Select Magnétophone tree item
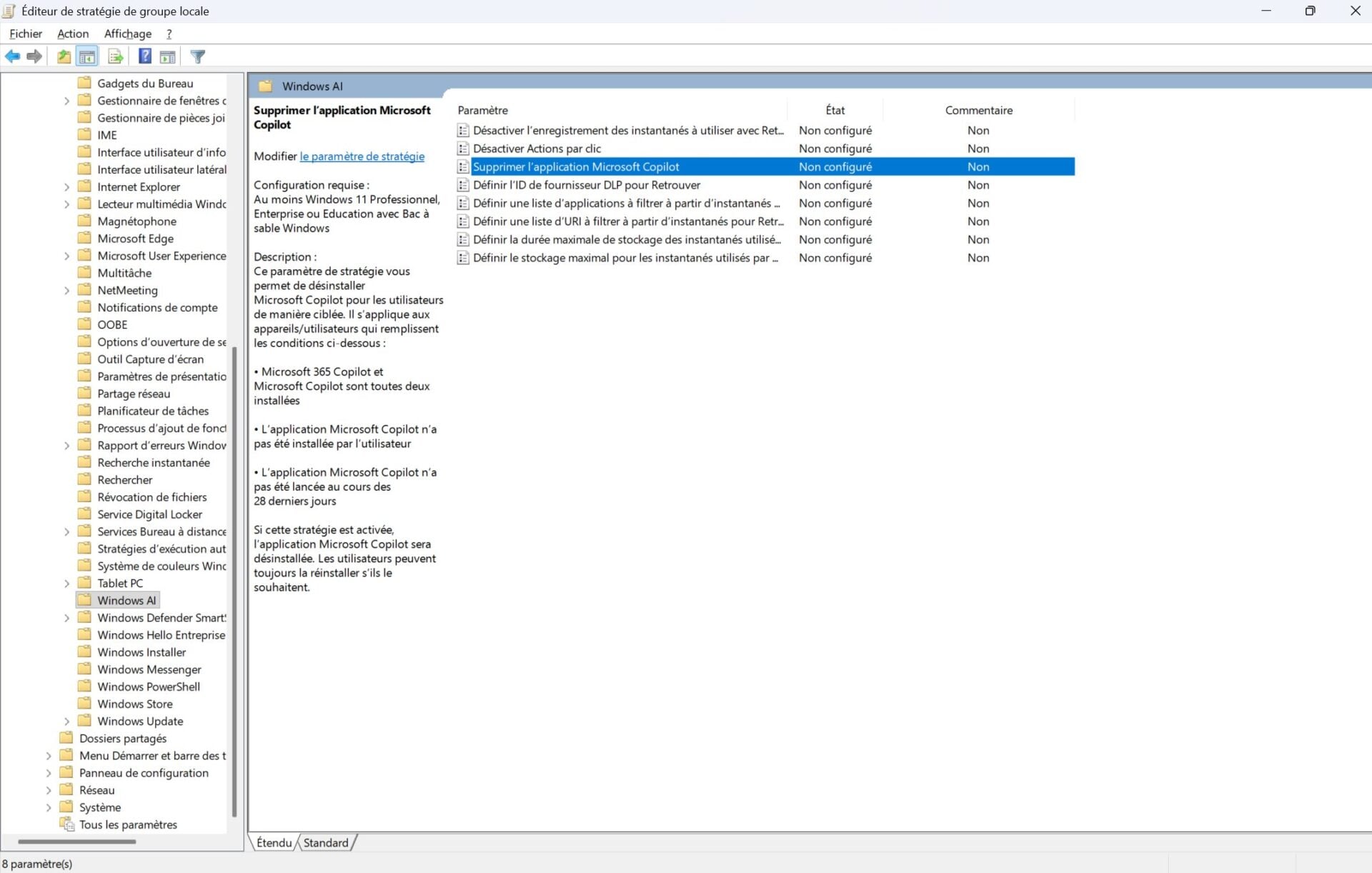 (136, 221)
